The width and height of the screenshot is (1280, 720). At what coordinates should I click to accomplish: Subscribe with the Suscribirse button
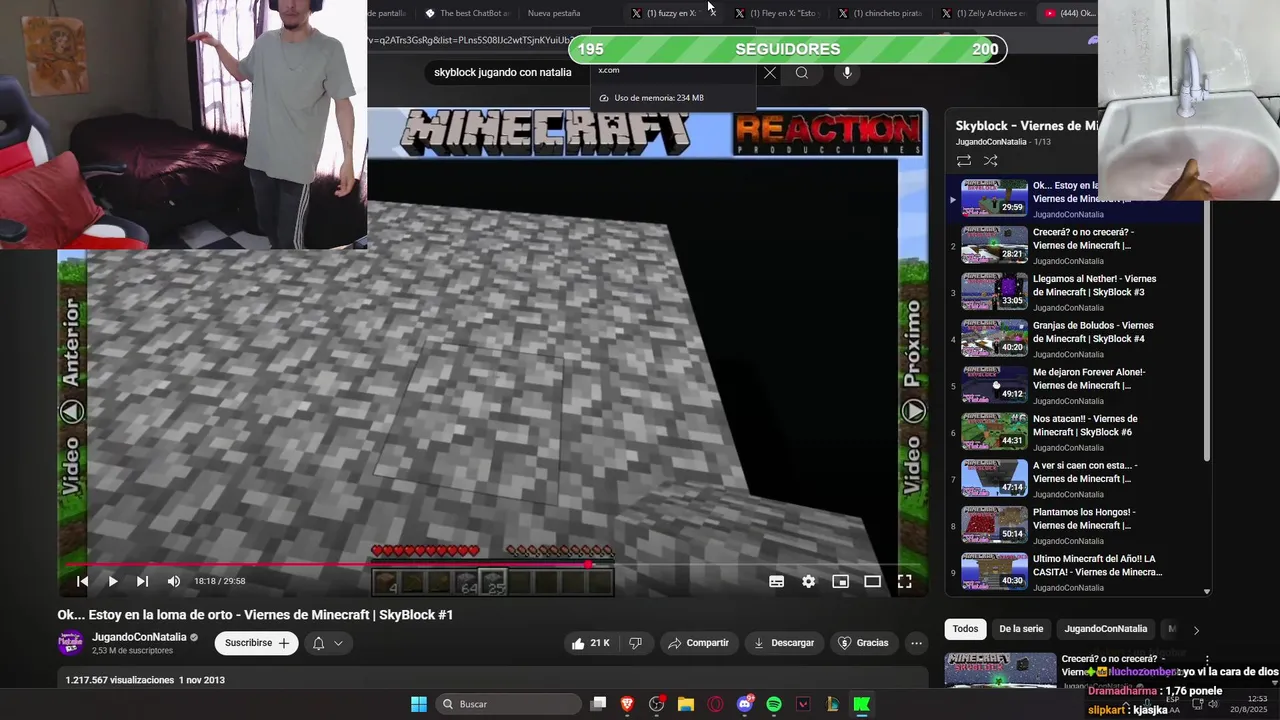(x=257, y=643)
